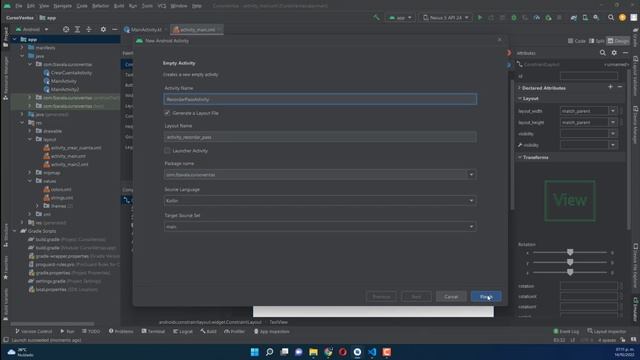Click the Profile app icon
Image resolution: width=640 pixels, height=360 pixels.
(x=537, y=18)
